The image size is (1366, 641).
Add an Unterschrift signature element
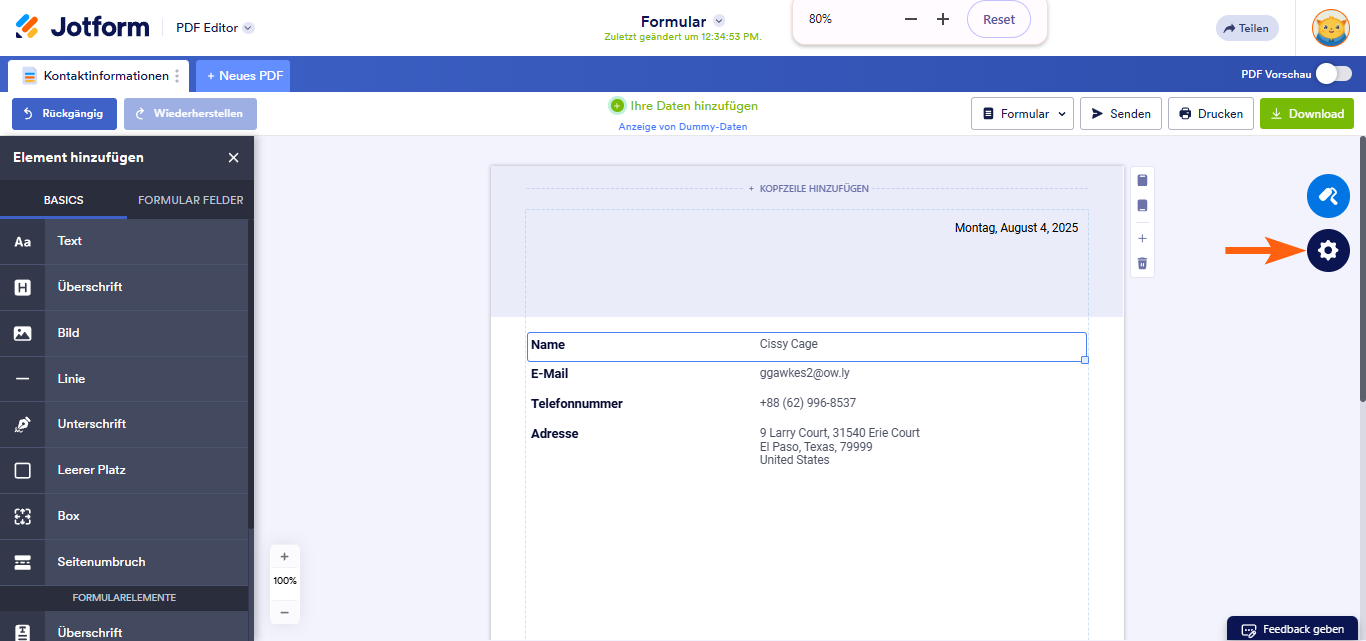(124, 424)
